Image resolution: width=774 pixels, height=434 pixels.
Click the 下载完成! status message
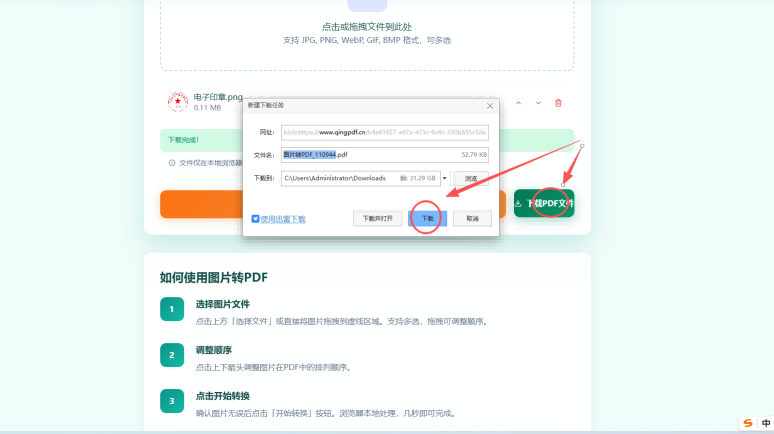coord(183,140)
